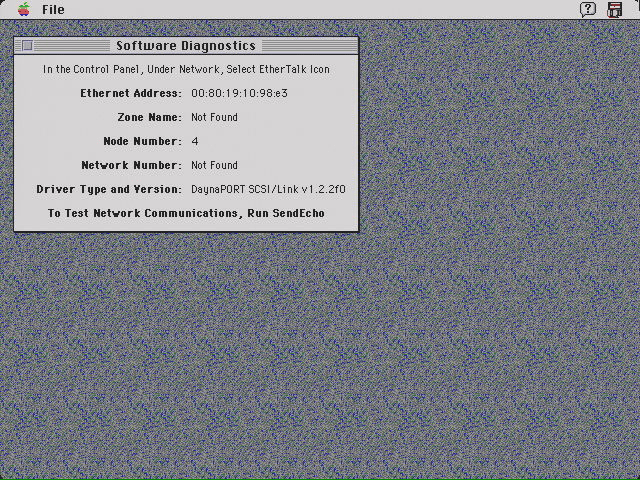Click the Driver Type and Version label
The height and width of the screenshot is (480, 640).
[x=109, y=189]
